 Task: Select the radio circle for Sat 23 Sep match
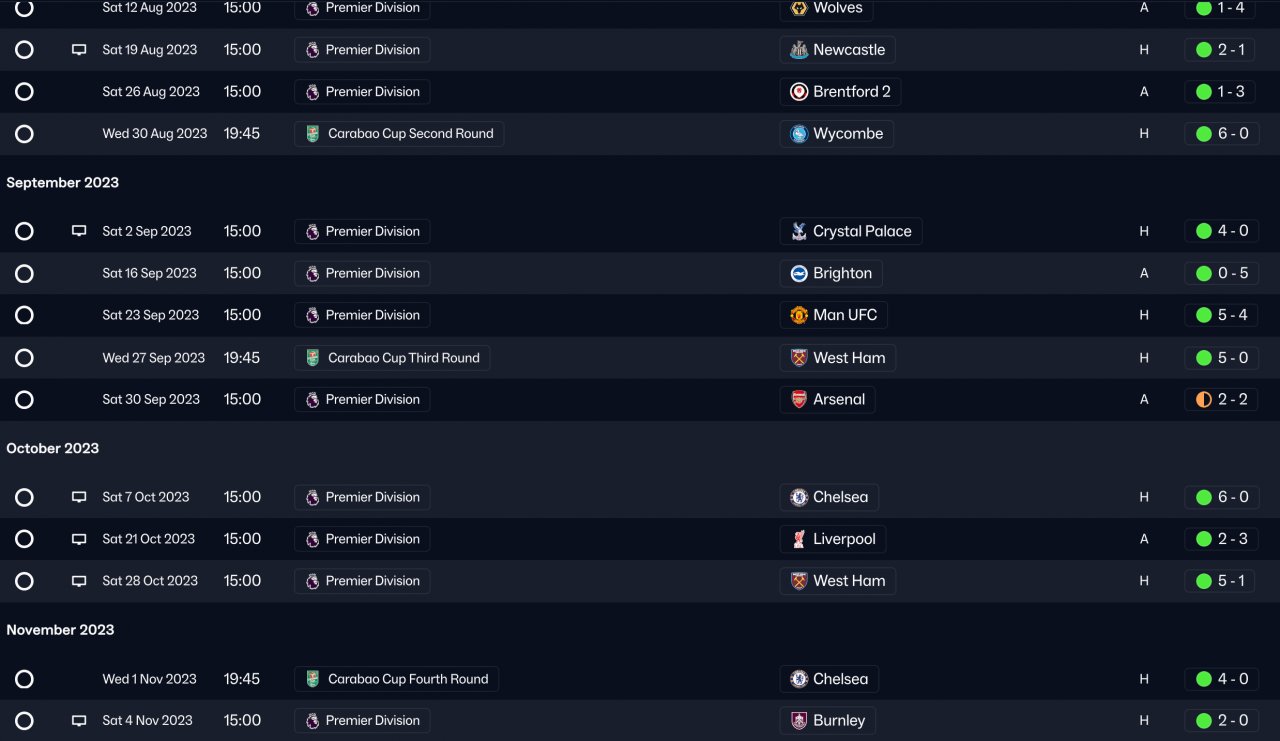pos(25,316)
